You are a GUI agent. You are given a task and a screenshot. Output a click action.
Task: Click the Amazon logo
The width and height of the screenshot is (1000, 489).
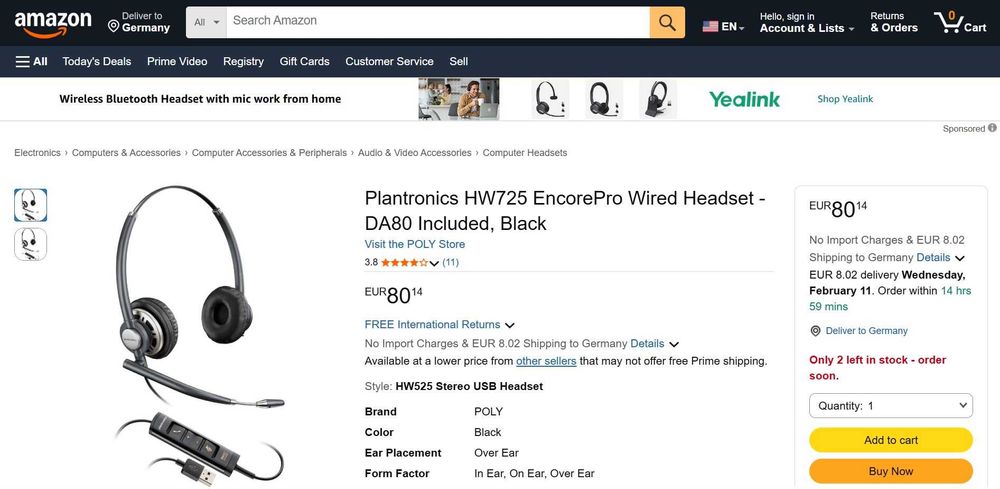[x=52, y=23]
